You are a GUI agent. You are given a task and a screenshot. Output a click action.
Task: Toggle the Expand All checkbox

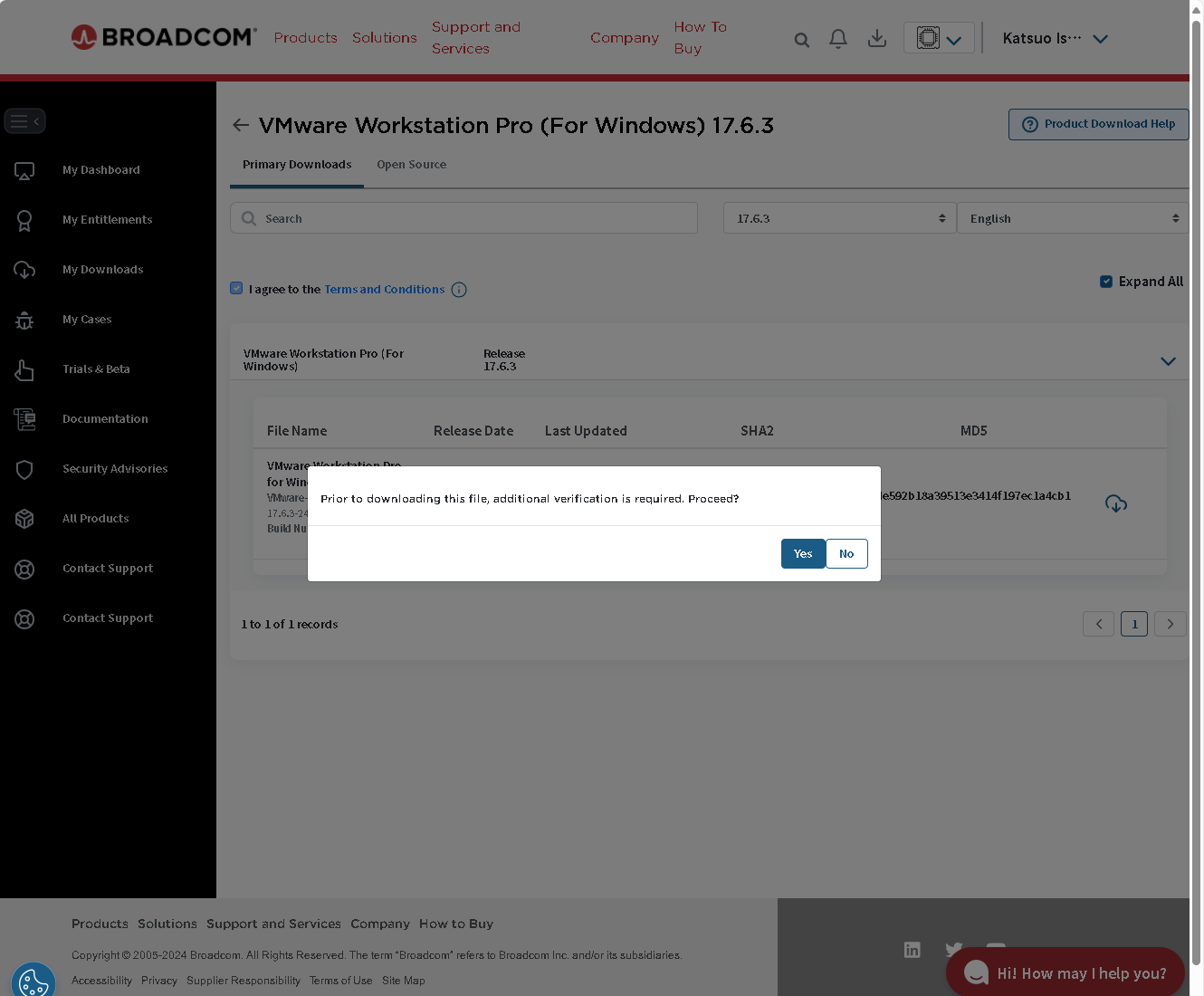tap(1106, 282)
